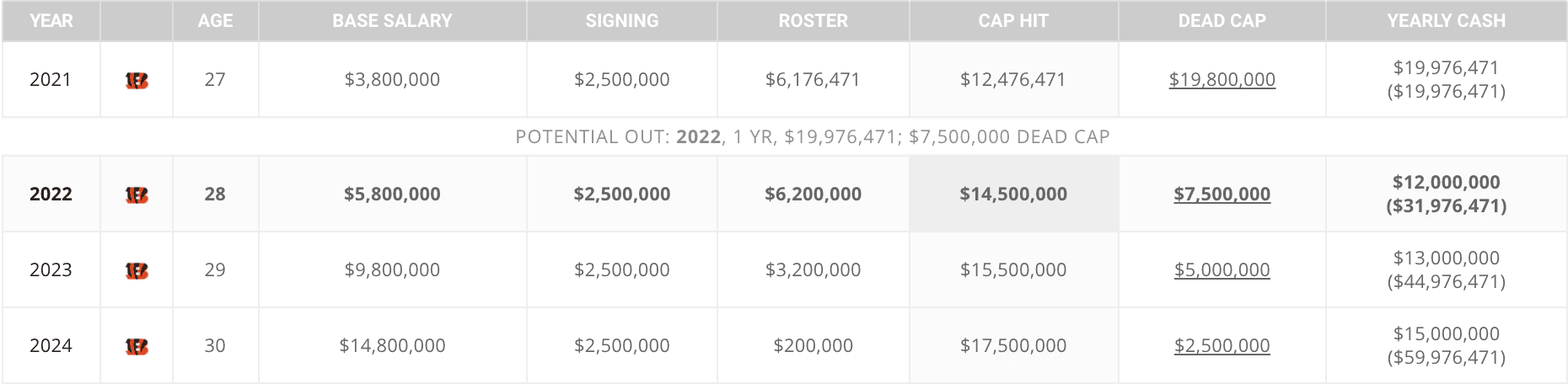The image size is (1568, 384).
Task: Click the Bengals logo in the 2024 row
Action: pyautogui.click(x=137, y=346)
